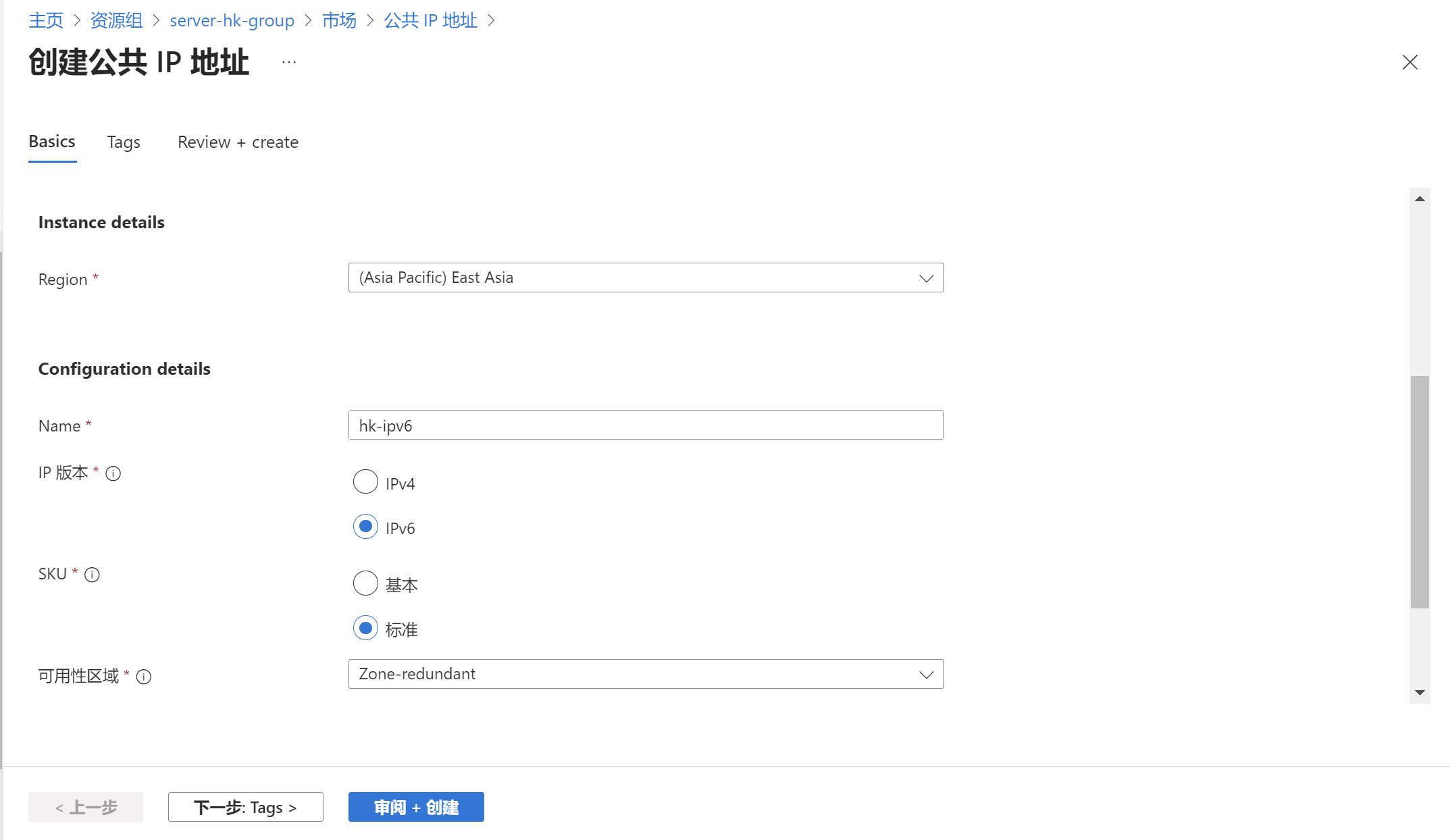Expand the Region dropdown
Screen dimensions: 1450x840
[646, 278]
